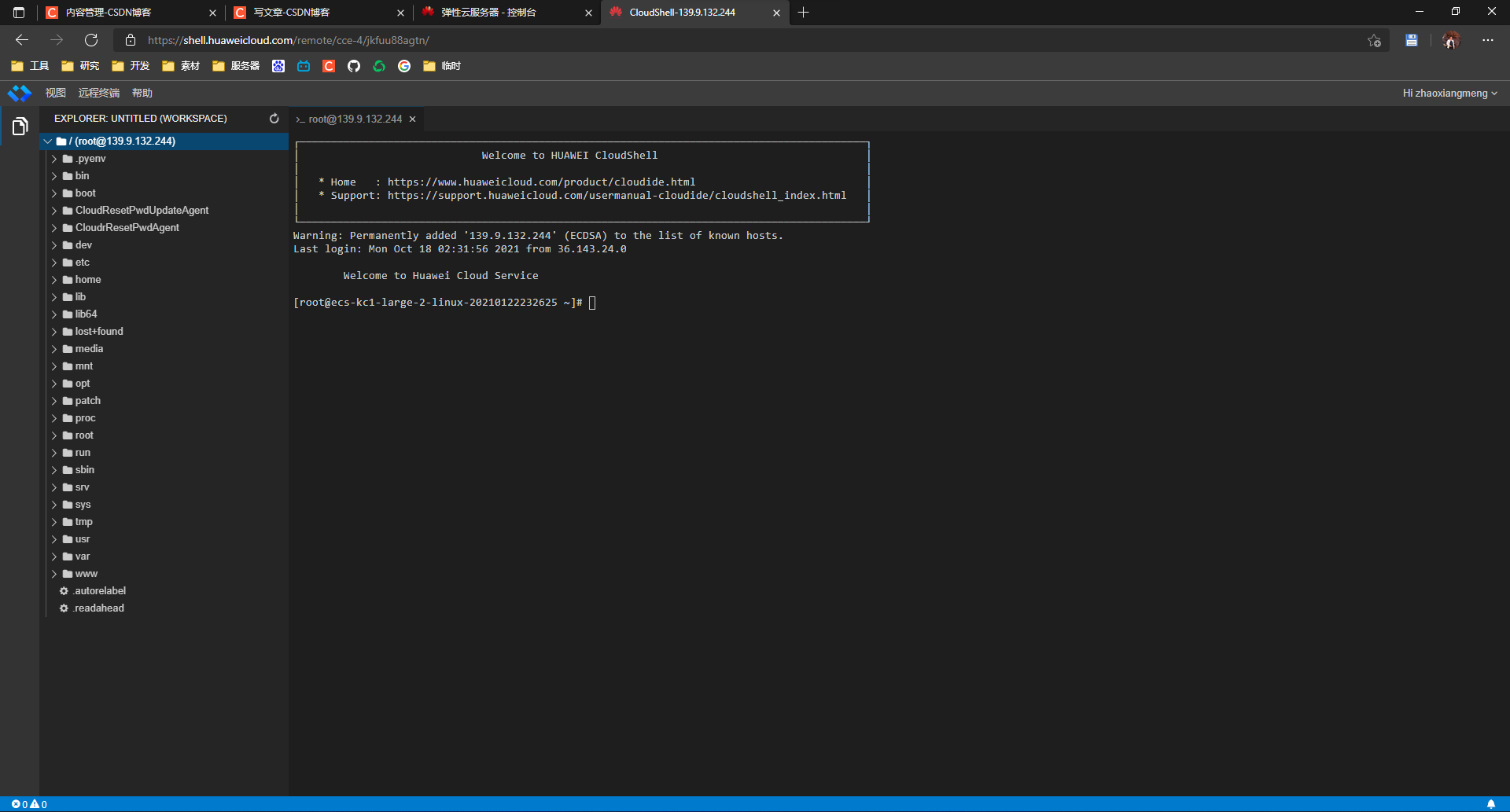Open the Baidu paw bookmark icon
Viewport: 1510px width, 812px height.
278,66
